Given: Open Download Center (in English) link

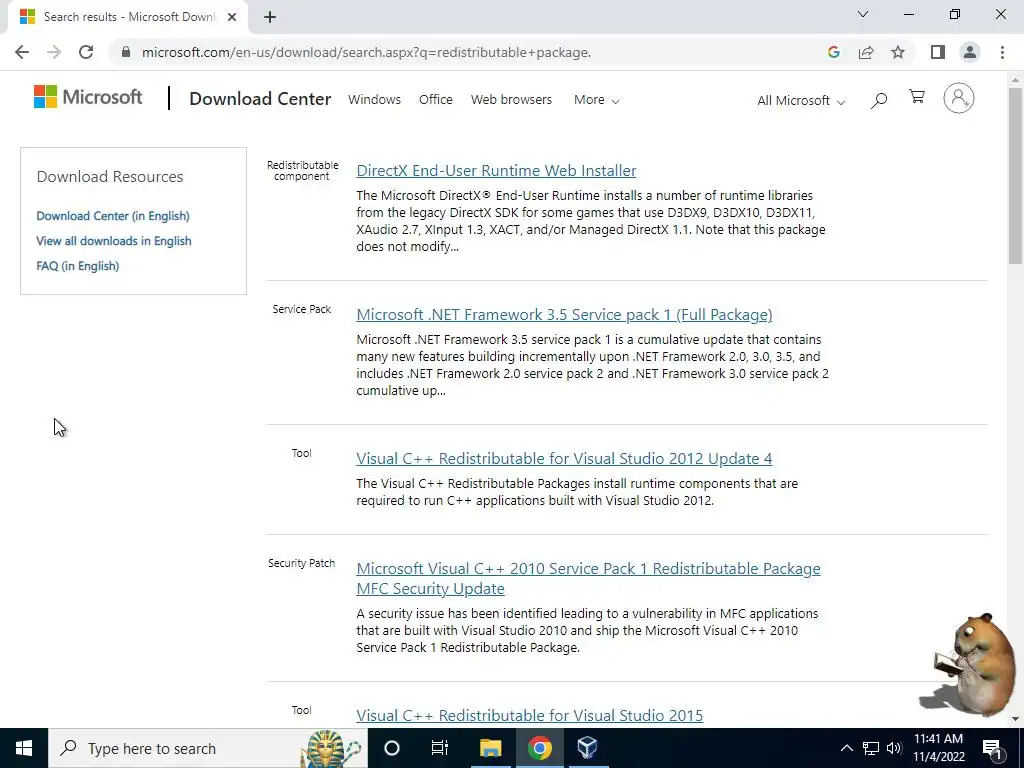Looking at the screenshot, I should tap(113, 216).
